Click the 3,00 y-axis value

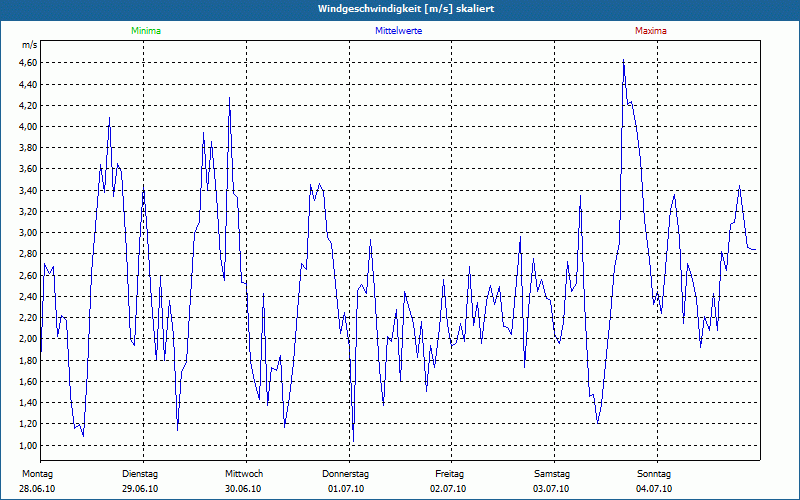point(28,233)
